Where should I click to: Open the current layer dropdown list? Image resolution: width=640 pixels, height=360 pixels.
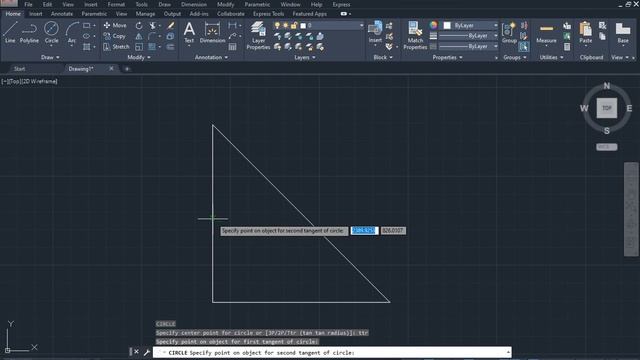(x=361, y=25)
